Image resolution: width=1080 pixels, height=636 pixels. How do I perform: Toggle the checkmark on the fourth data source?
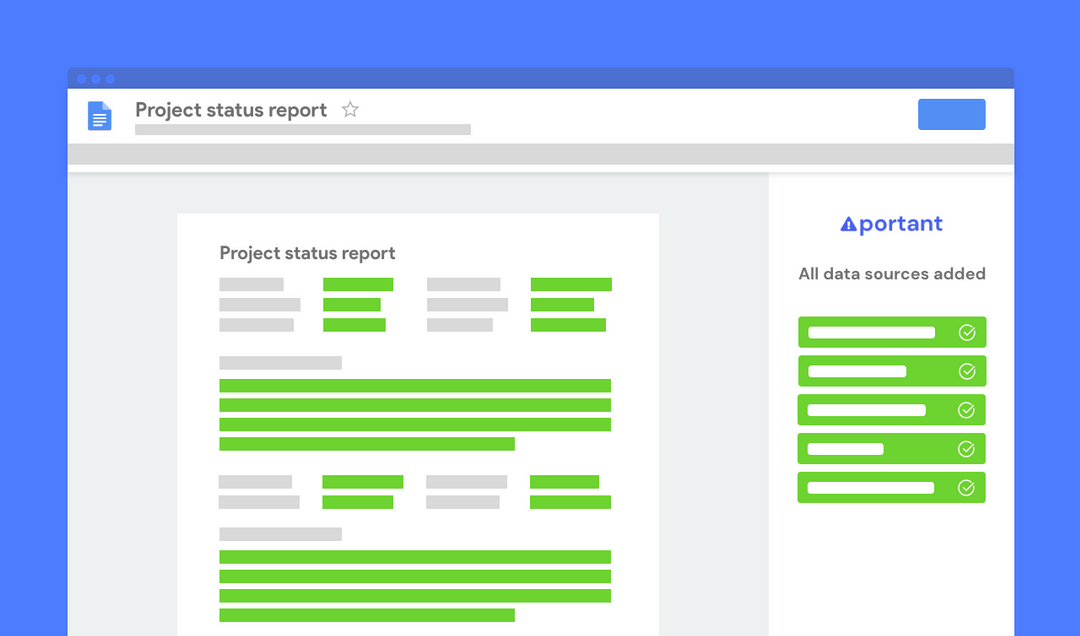pyautogui.click(x=966, y=448)
